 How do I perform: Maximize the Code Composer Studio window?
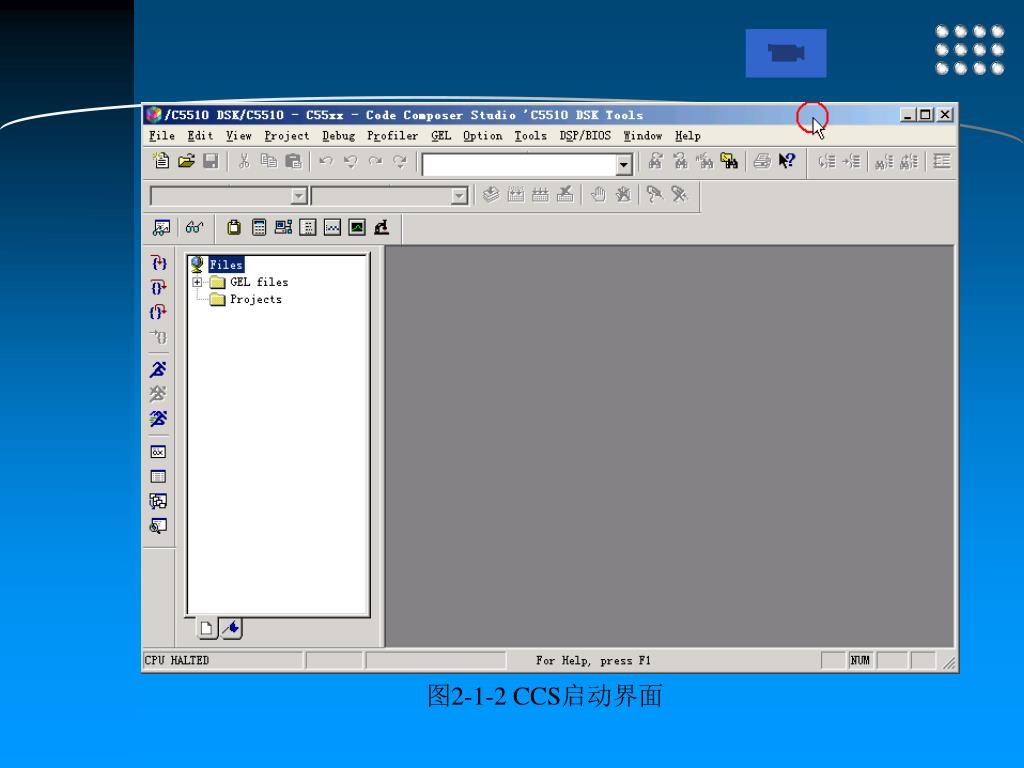(925, 115)
